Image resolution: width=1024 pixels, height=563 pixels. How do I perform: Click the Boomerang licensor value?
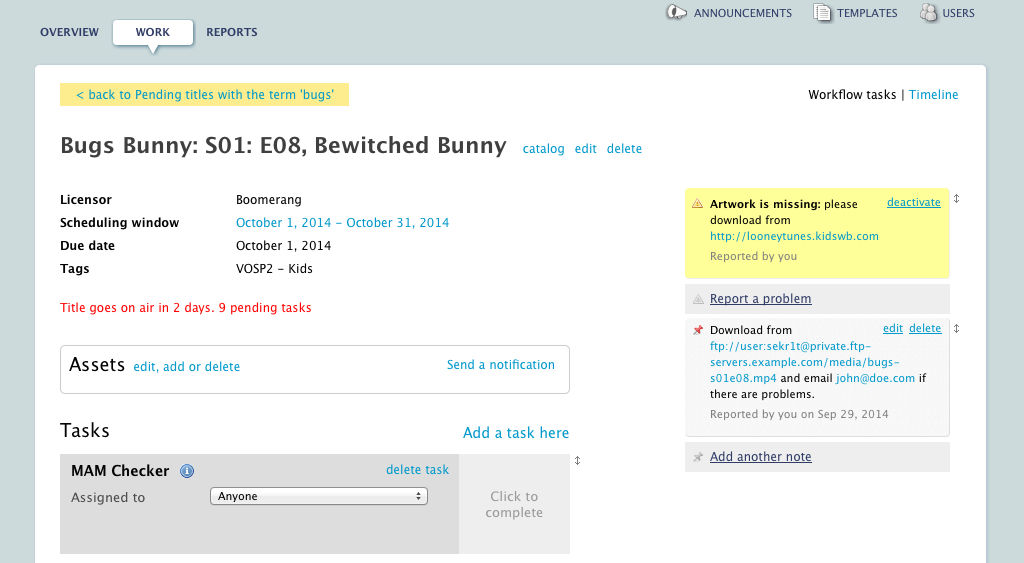(268, 200)
